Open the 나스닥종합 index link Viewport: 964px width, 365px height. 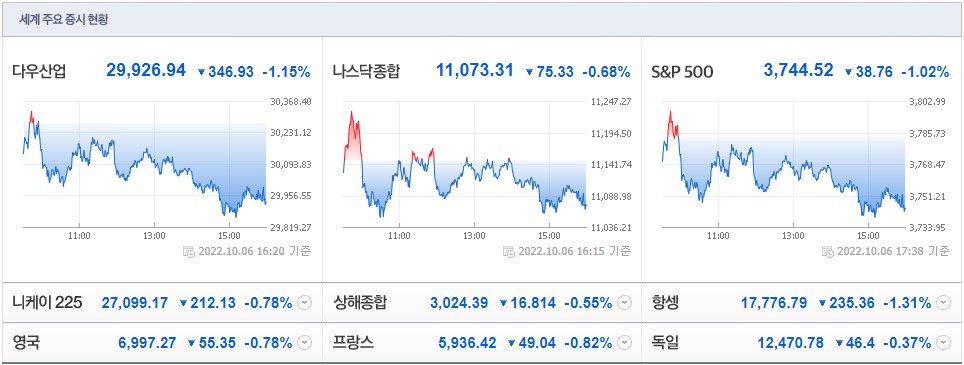point(366,71)
